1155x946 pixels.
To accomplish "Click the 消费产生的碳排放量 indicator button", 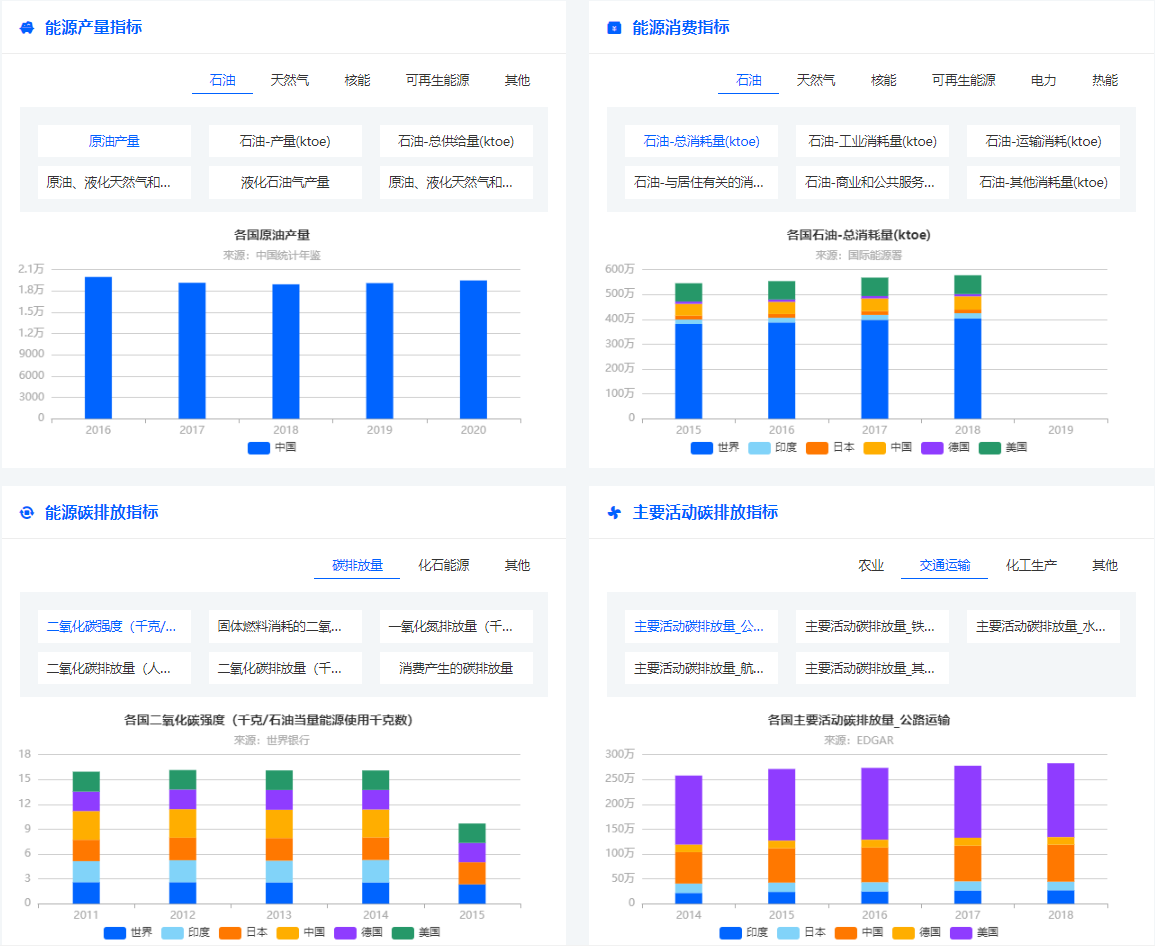I will [455, 667].
